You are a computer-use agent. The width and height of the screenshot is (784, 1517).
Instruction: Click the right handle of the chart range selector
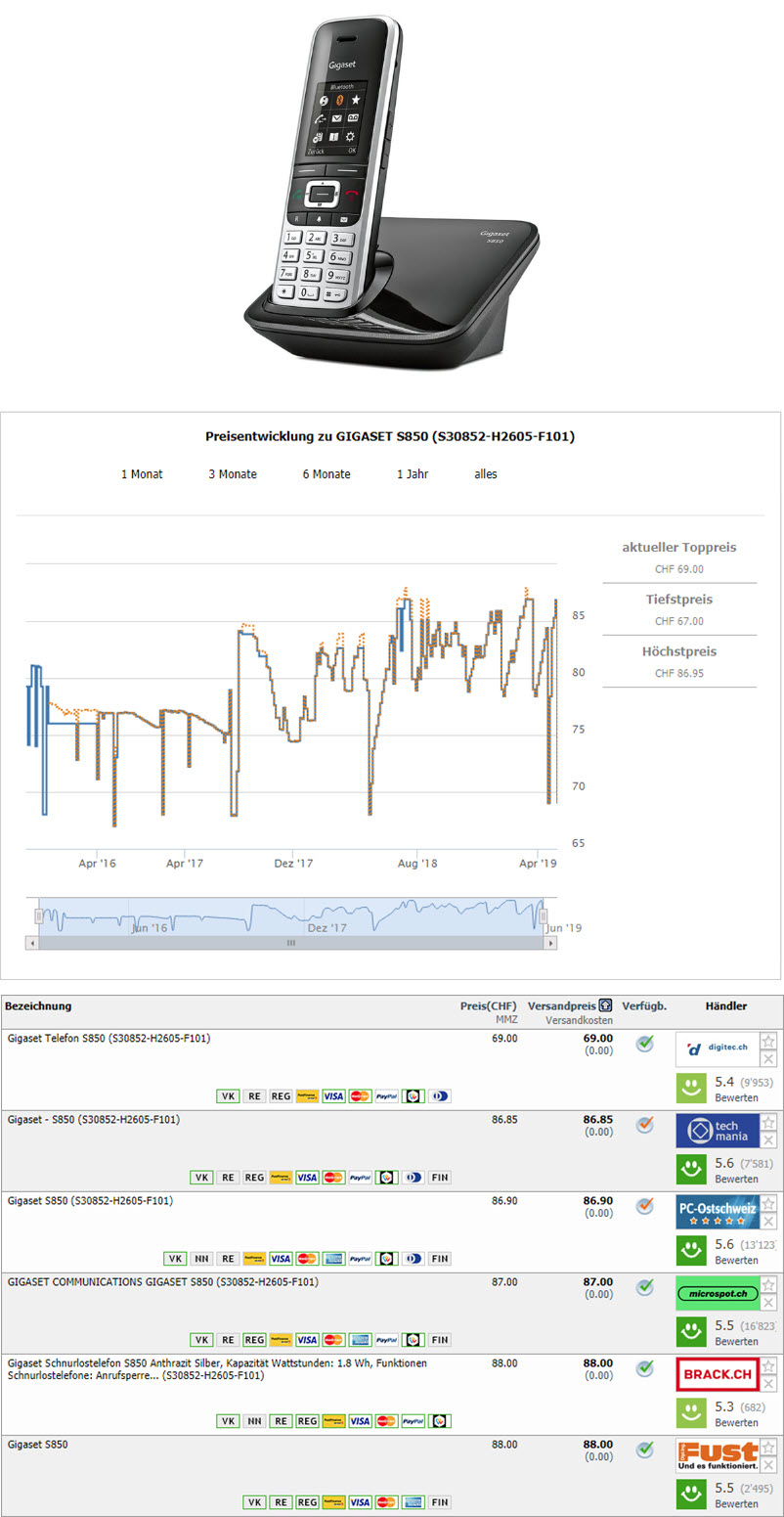point(544,915)
